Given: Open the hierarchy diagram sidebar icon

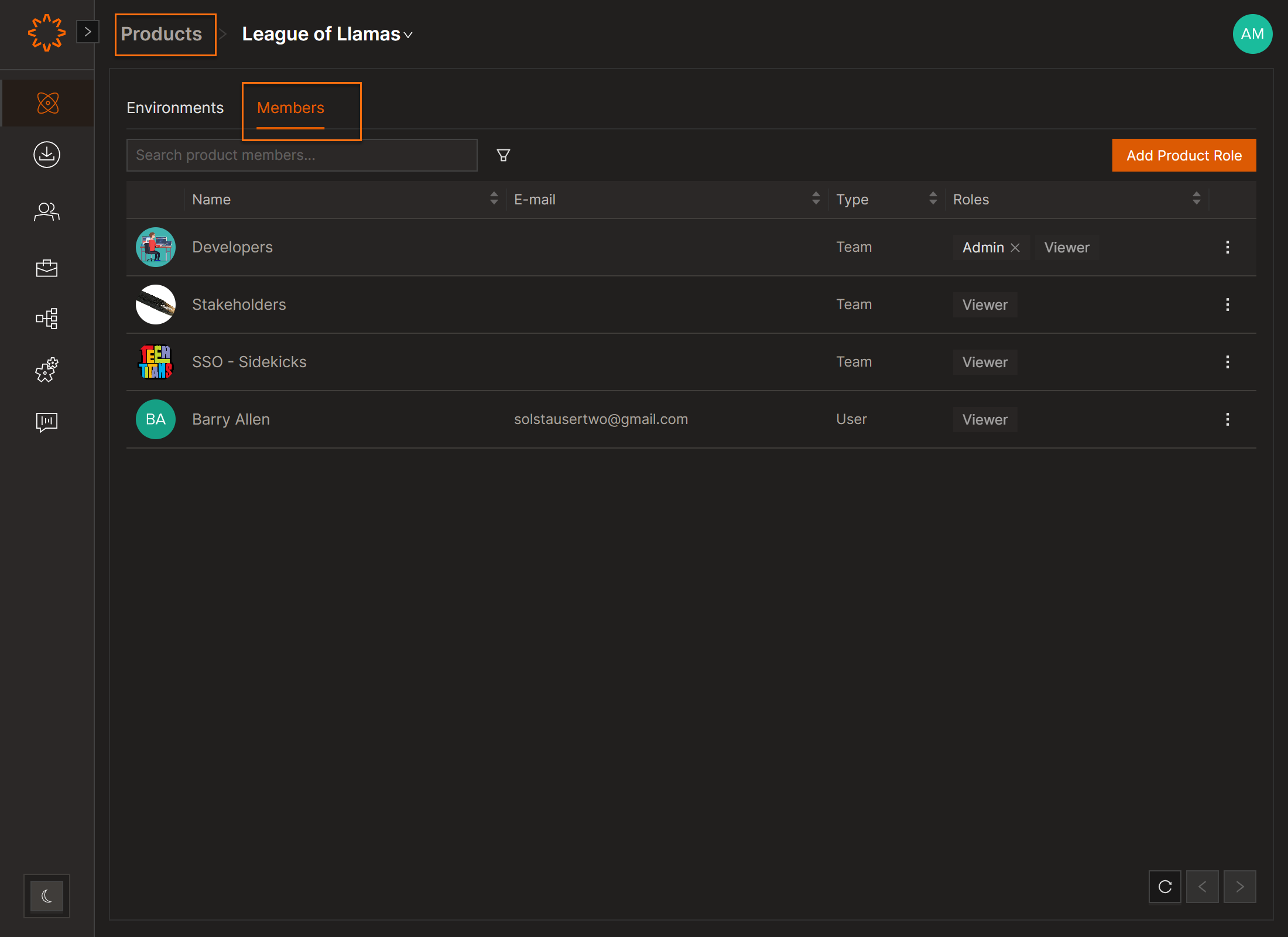Looking at the screenshot, I should (47, 319).
